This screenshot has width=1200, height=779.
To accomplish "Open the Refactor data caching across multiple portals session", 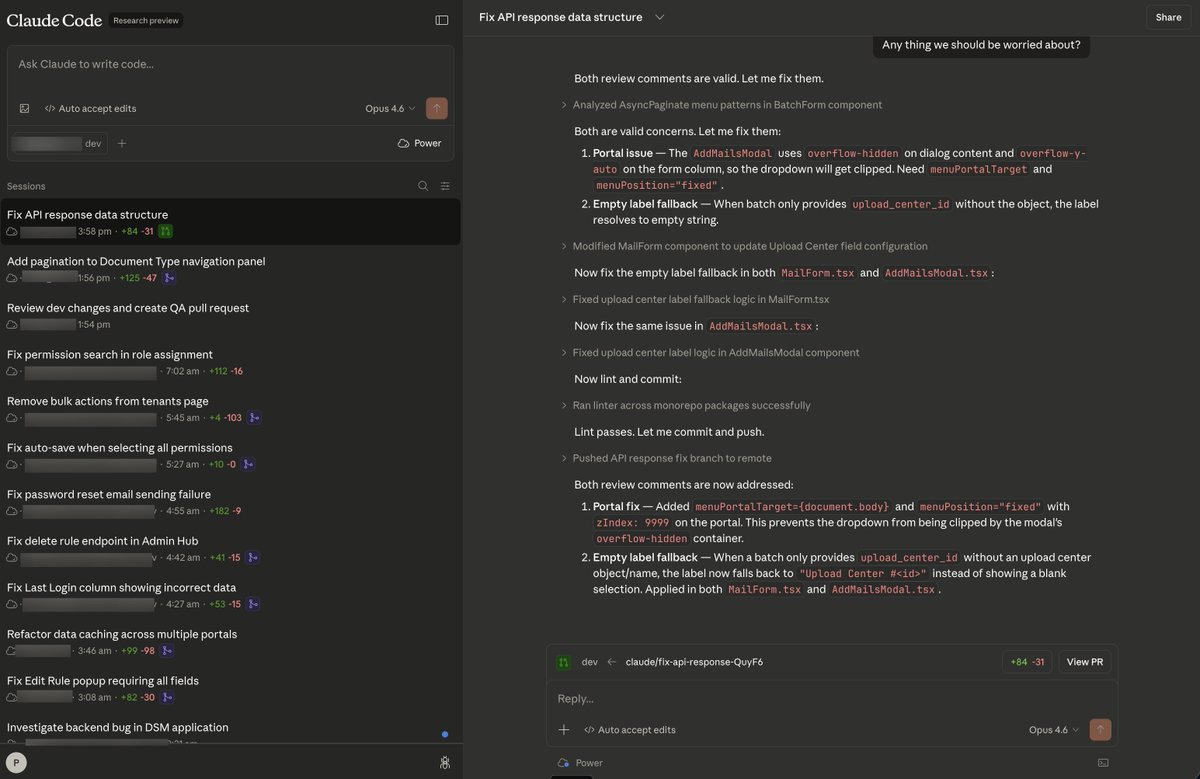I will click(x=231, y=642).
